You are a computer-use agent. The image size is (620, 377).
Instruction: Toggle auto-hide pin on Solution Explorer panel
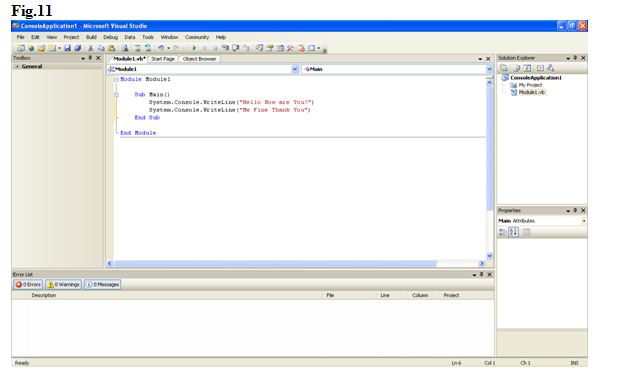[x=575, y=58]
